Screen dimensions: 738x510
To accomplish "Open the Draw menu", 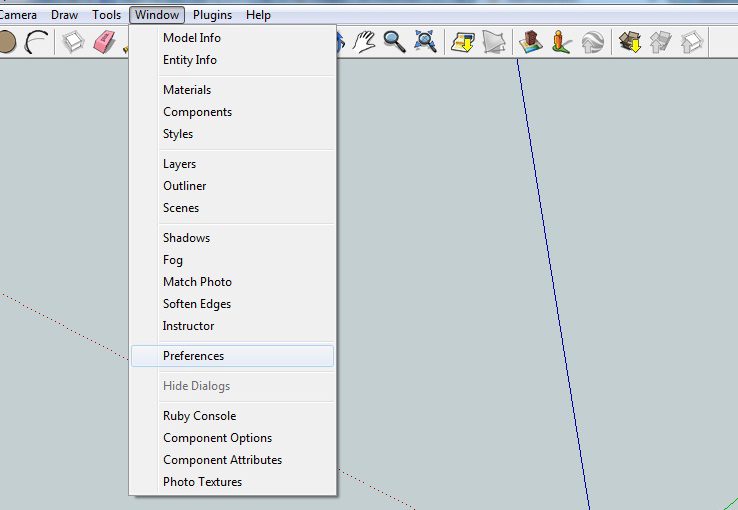I will [64, 15].
